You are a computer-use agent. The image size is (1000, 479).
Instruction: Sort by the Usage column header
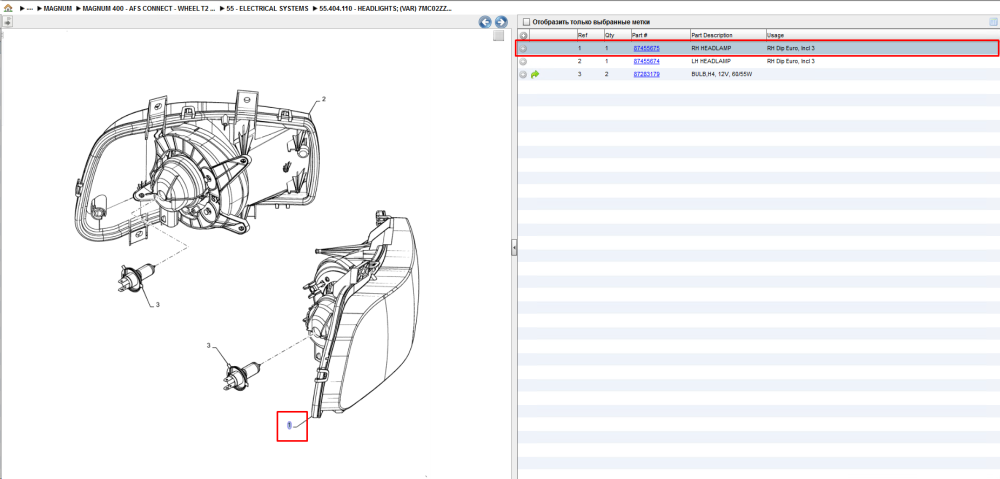coord(776,36)
